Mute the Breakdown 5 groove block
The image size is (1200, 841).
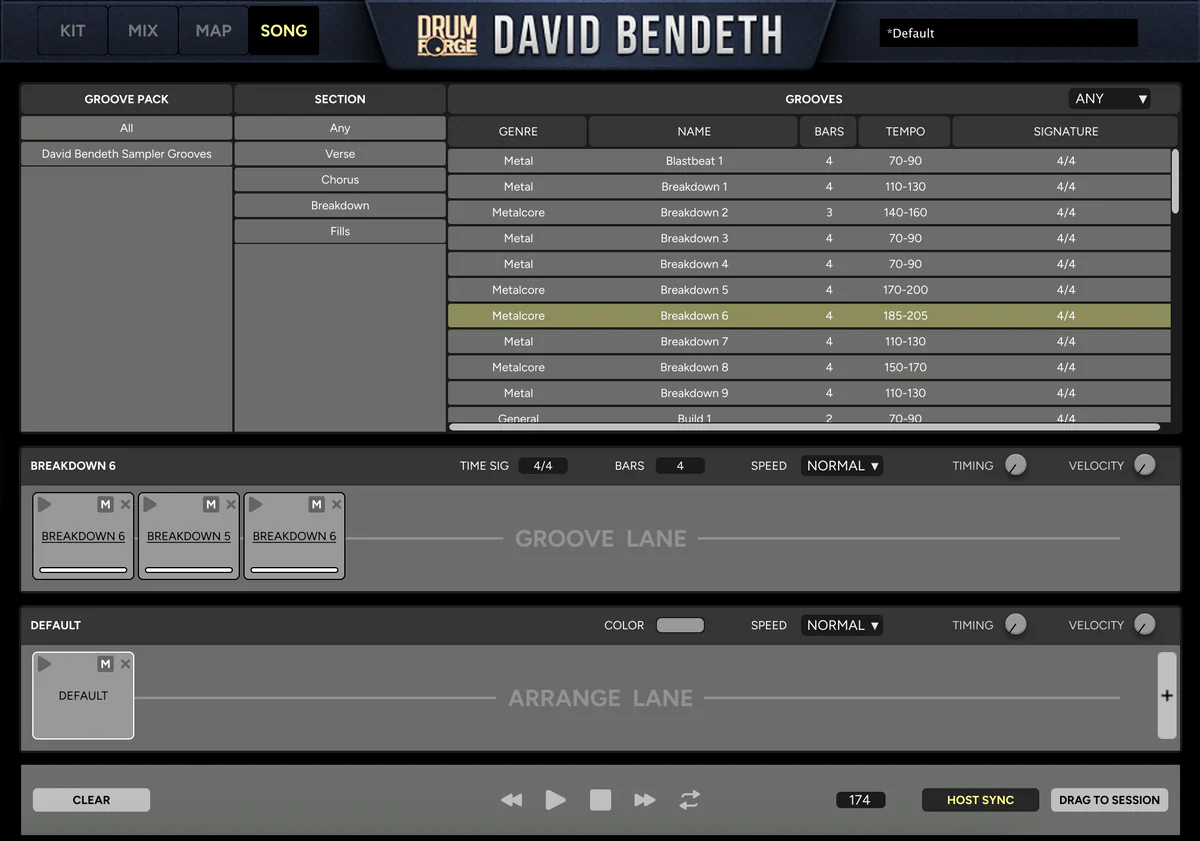(211, 505)
